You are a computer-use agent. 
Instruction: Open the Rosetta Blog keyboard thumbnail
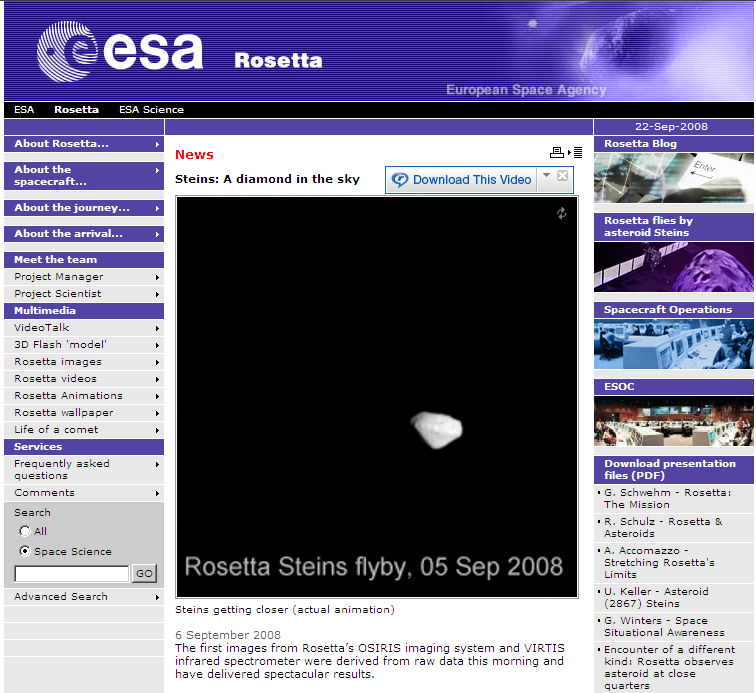673,178
